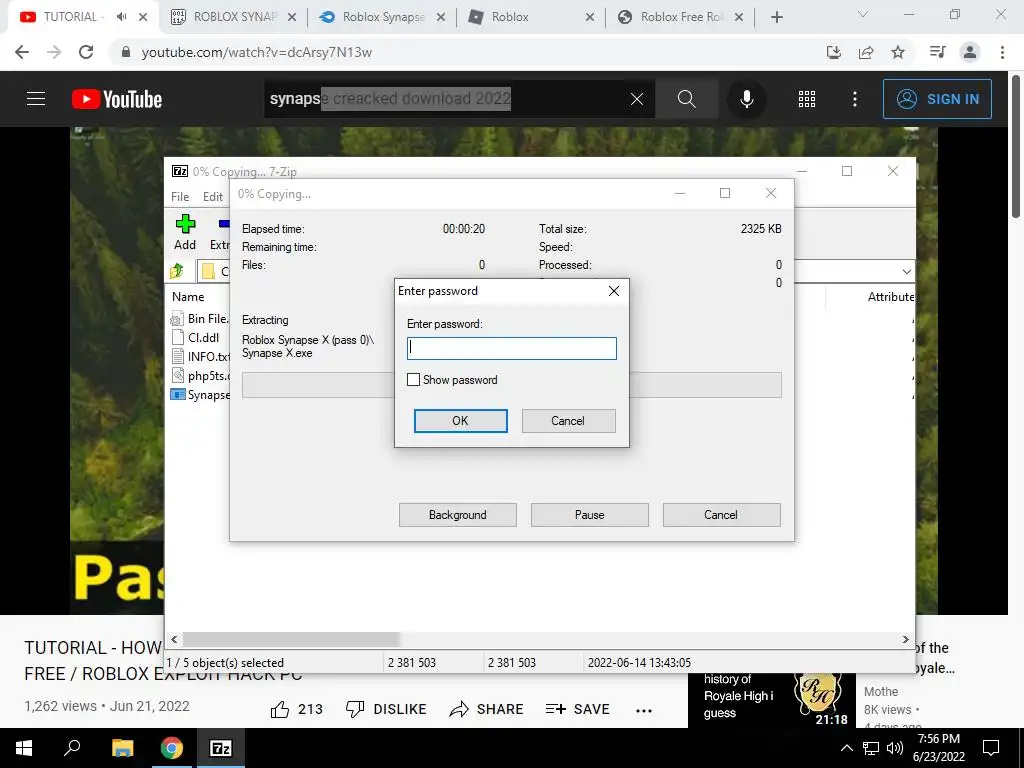Toggle Show password checkbox
1024x768 pixels.
coord(413,379)
